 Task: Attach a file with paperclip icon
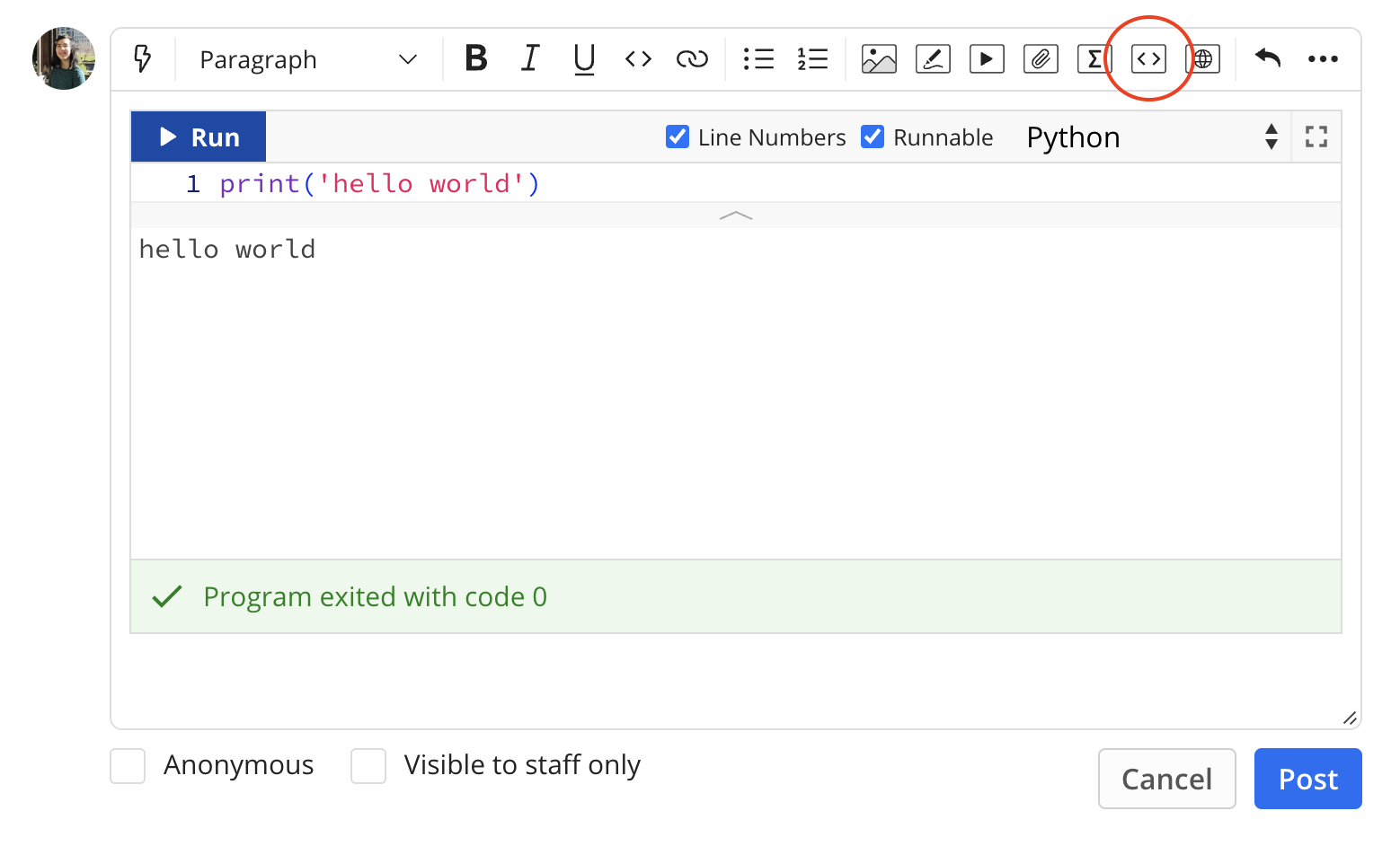1041,59
